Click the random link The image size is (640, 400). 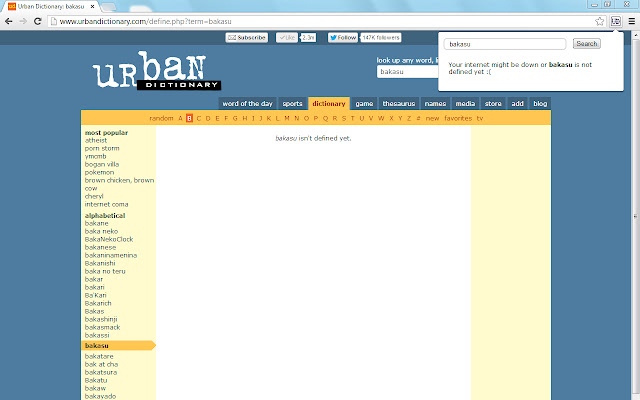161,118
